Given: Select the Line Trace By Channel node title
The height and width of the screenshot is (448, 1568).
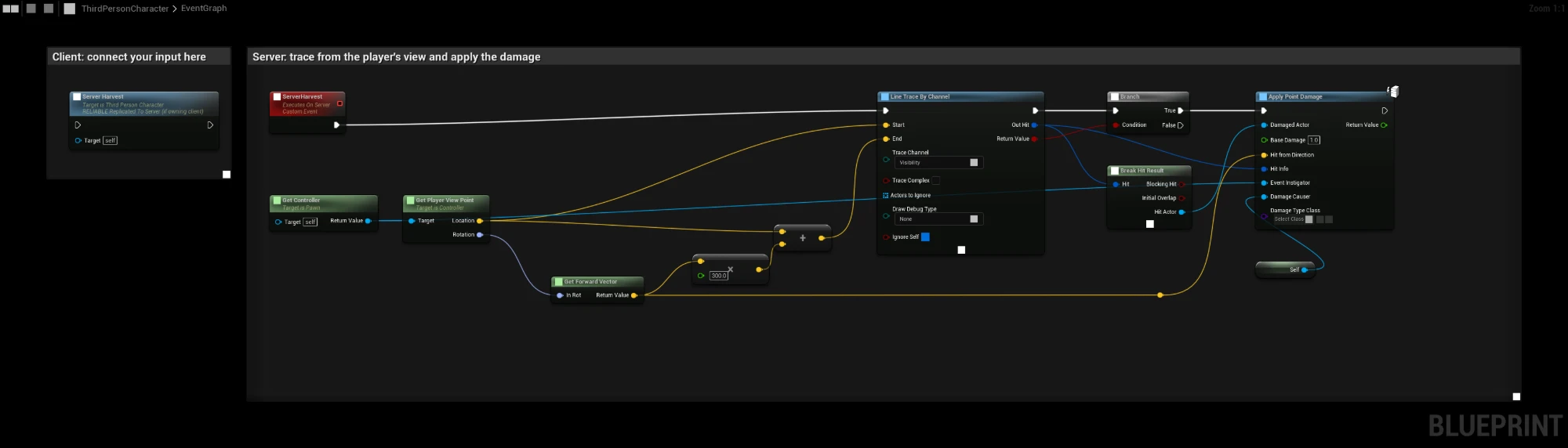Looking at the screenshot, I should click(x=920, y=97).
